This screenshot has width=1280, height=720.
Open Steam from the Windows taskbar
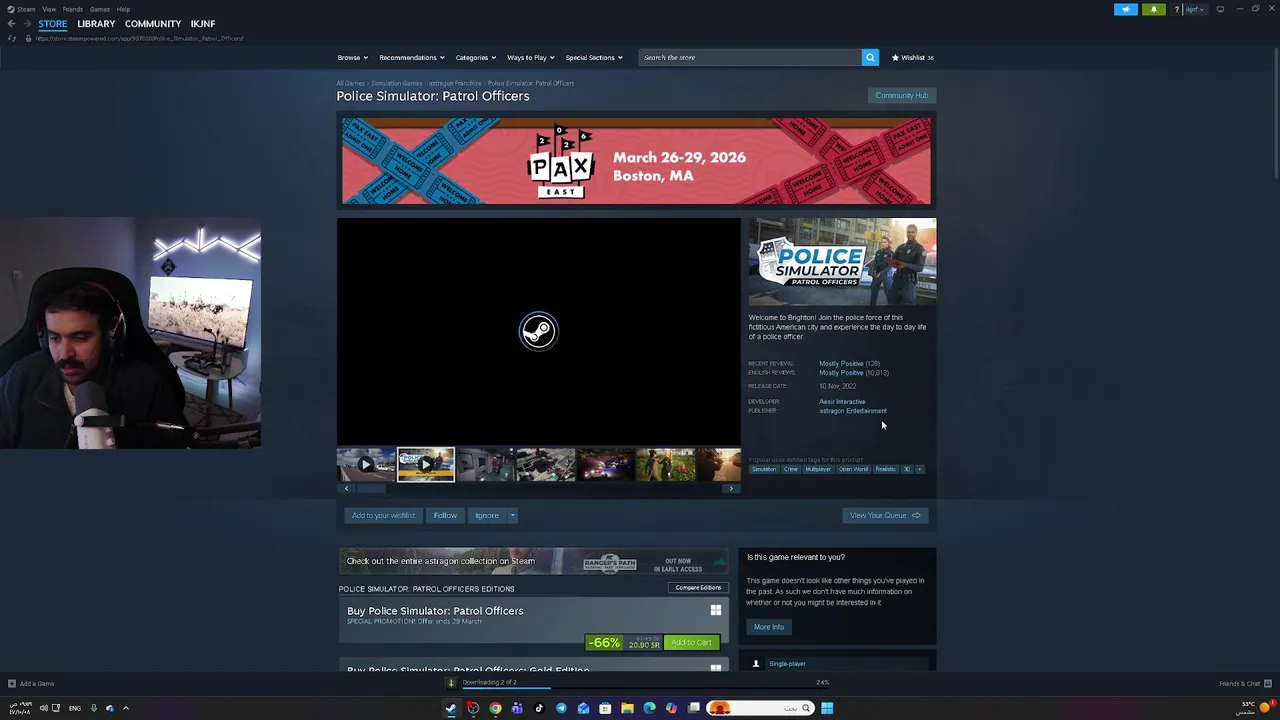coord(451,708)
